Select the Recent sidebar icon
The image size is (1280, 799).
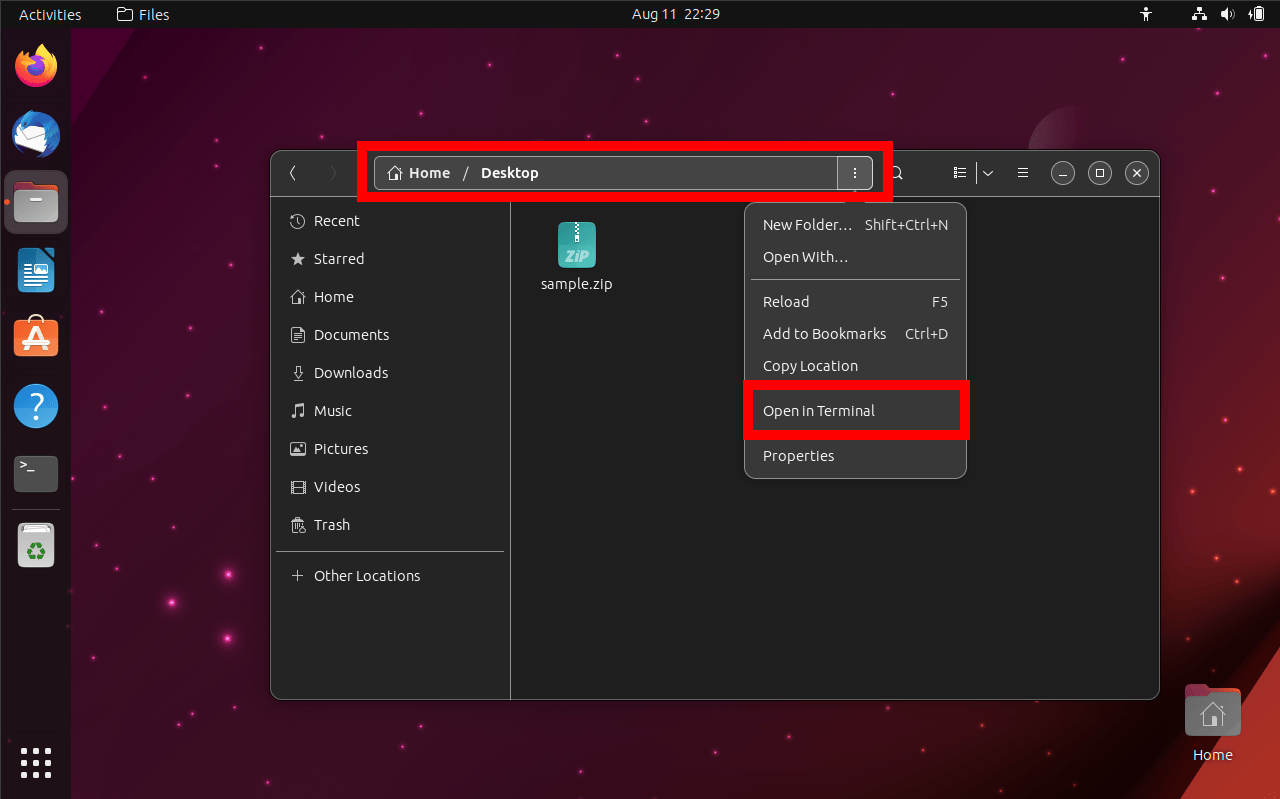[x=298, y=220]
